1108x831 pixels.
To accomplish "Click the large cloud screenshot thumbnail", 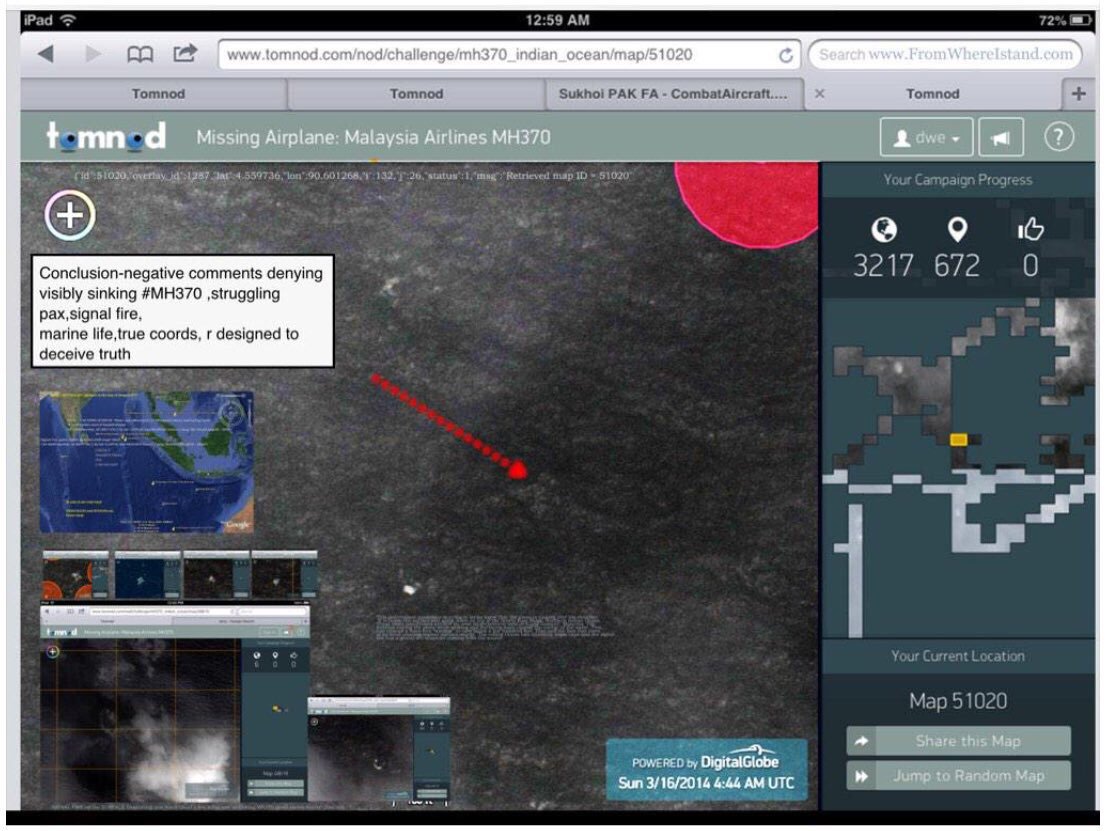I will coord(175,702).
